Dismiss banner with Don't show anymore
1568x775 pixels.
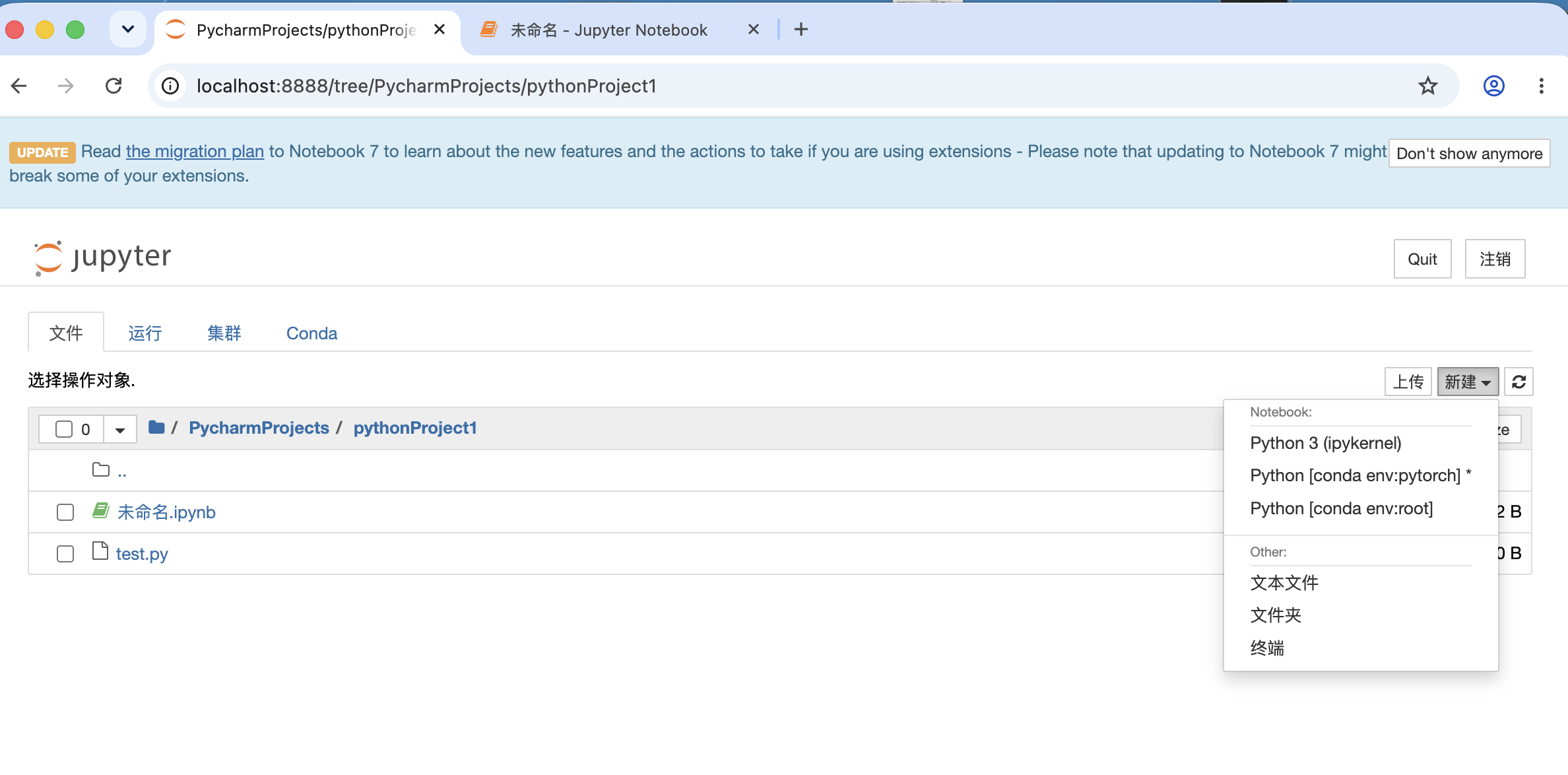click(x=1469, y=153)
